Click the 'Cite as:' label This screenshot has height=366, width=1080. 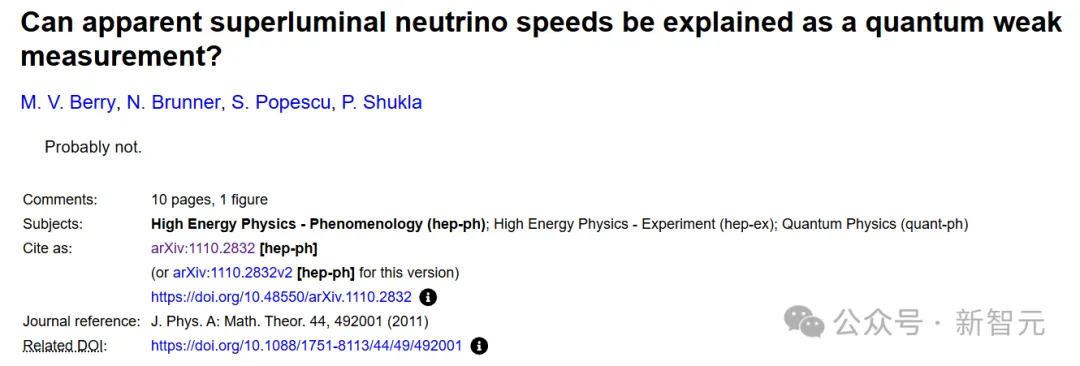(48, 248)
